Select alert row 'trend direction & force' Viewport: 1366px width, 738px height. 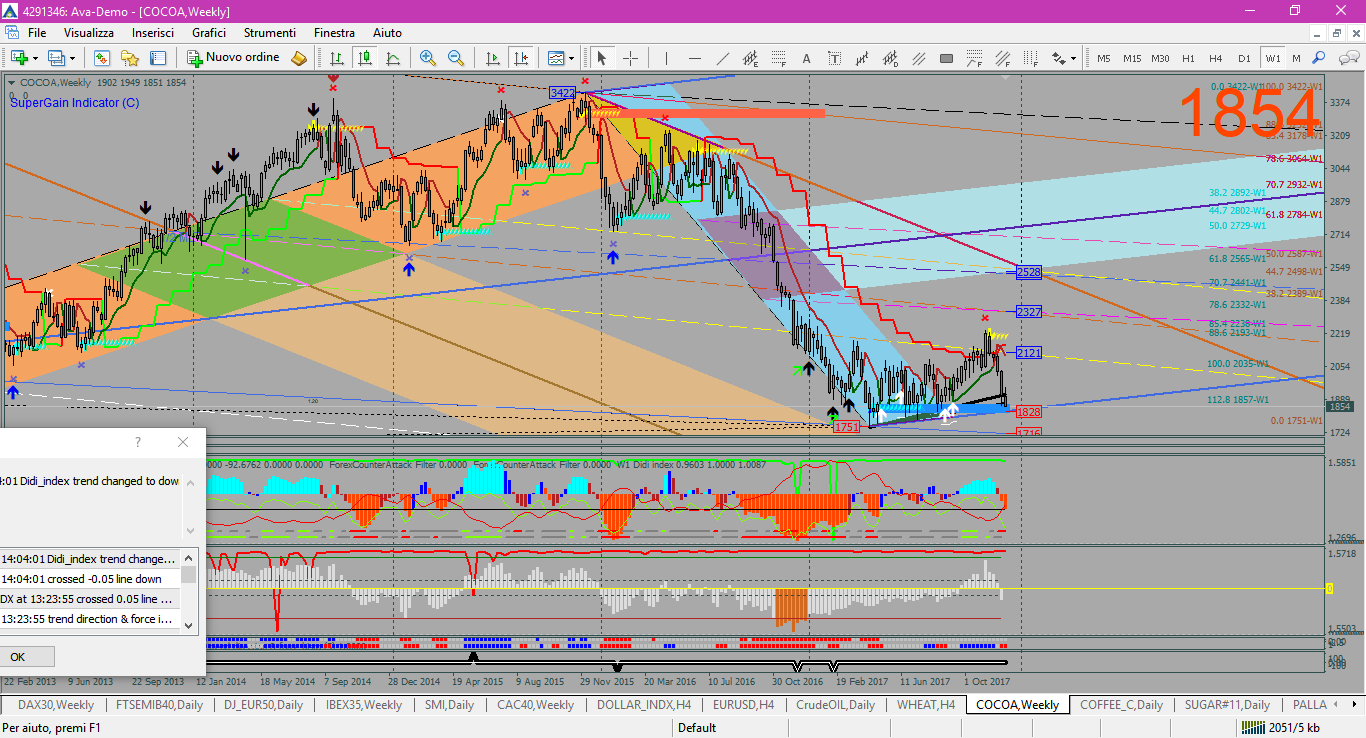(x=90, y=619)
